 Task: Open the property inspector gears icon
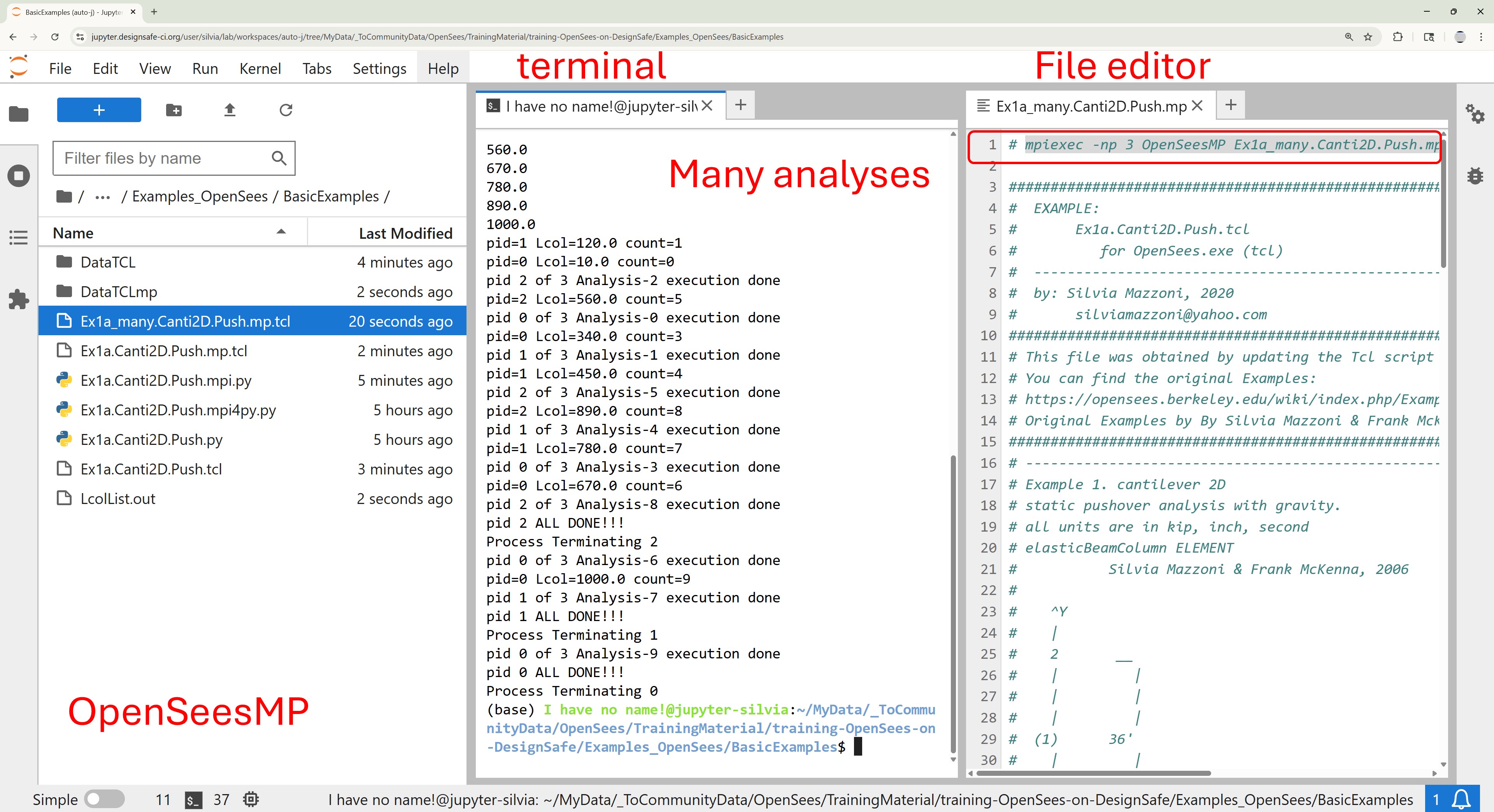[x=1474, y=114]
